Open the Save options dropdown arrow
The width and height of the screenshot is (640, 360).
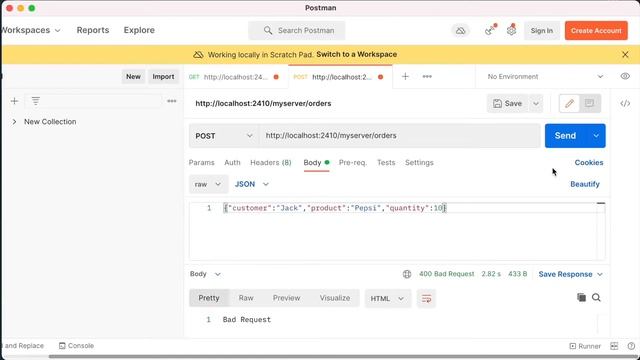point(536,104)
